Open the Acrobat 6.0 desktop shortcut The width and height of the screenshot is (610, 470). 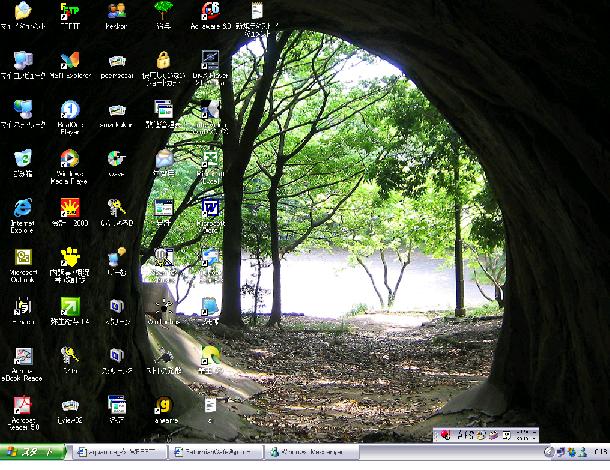coord(211,13)
